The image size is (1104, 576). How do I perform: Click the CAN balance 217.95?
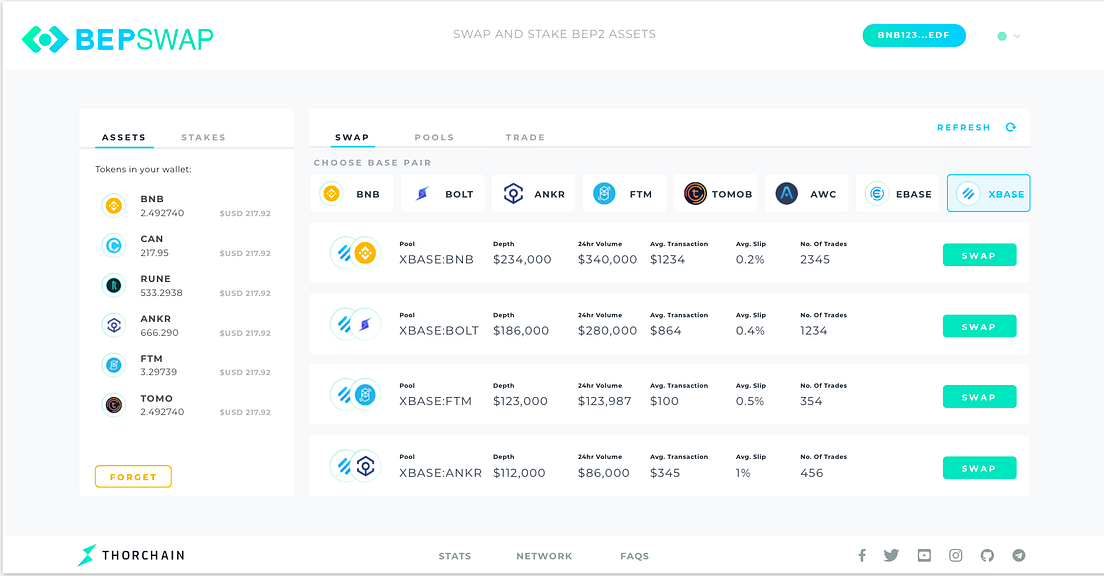tap(154, 253)
